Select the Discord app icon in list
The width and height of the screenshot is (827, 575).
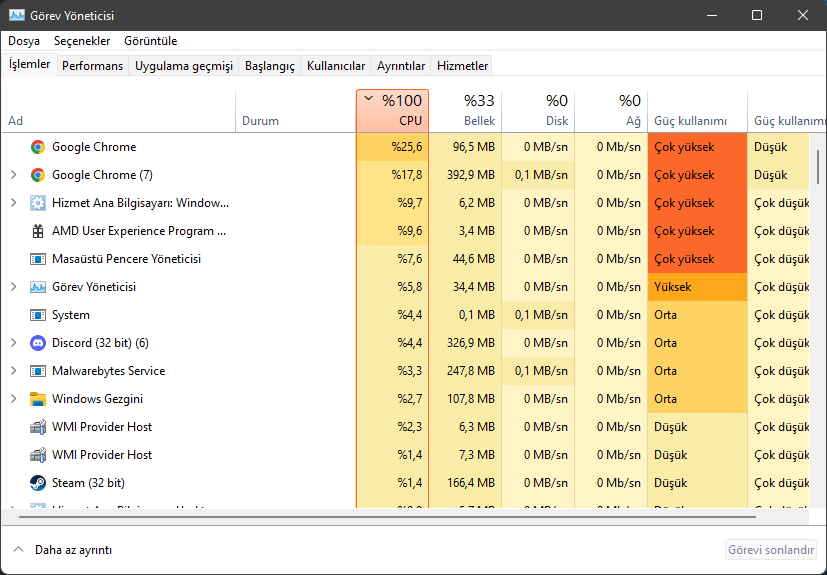pos(37,343)
